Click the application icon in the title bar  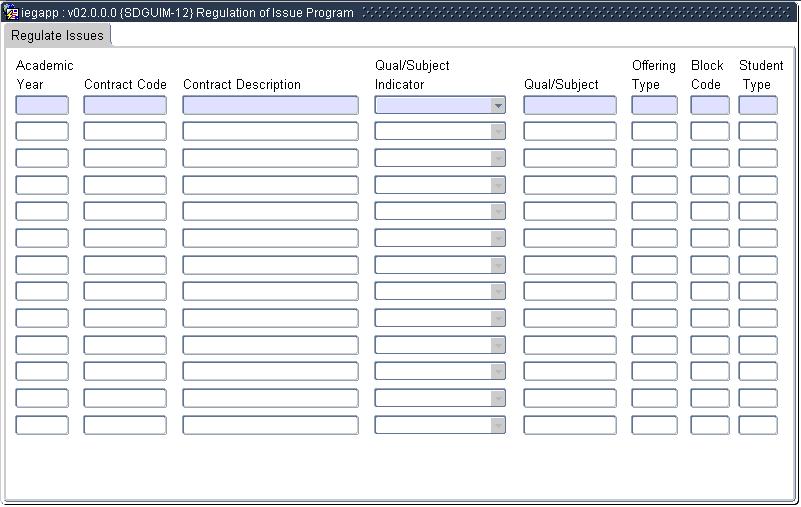point(11,13)
